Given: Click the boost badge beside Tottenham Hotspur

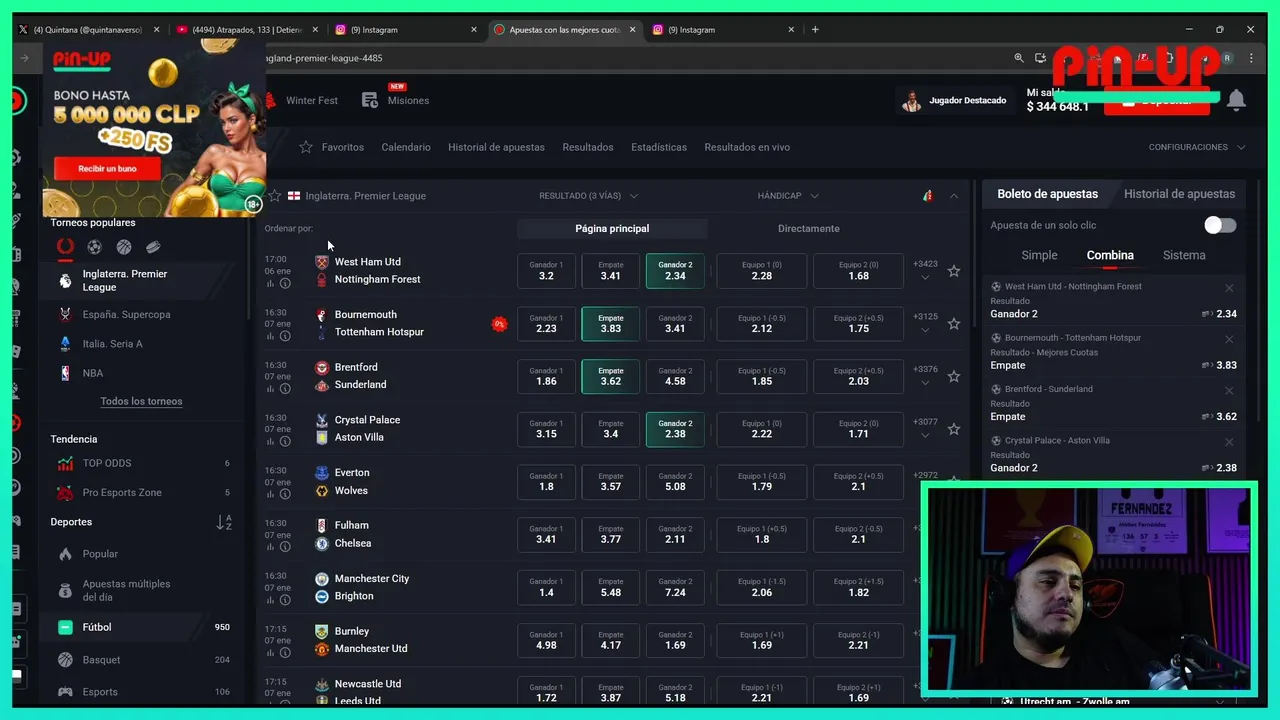Looking at the screenshot, I should (499, 324).
